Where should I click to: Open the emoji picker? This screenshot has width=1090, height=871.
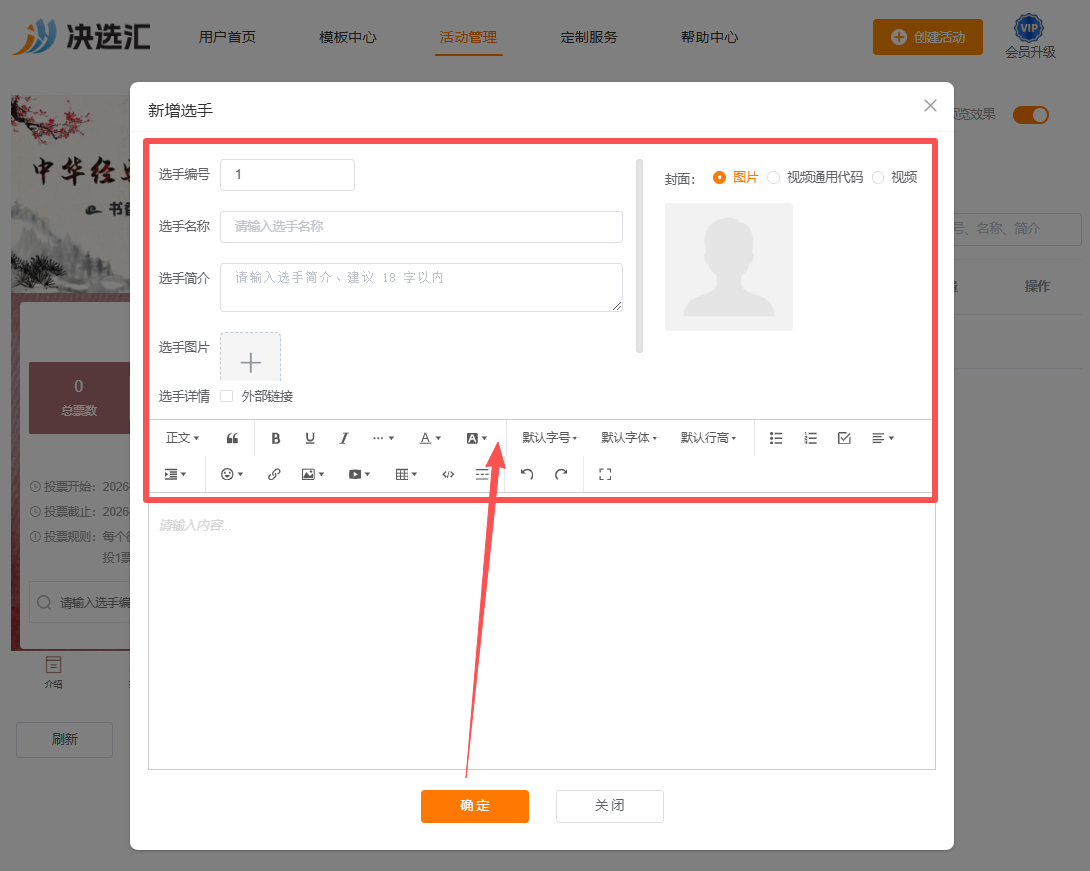231,474
